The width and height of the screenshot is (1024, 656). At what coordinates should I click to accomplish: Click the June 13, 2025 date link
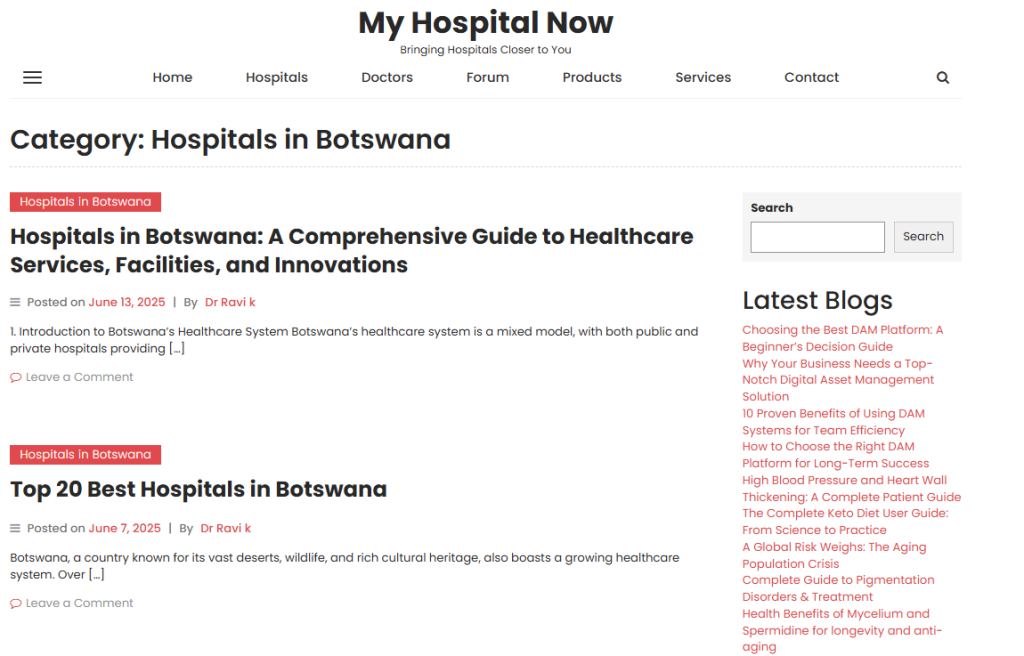(127, 303)
